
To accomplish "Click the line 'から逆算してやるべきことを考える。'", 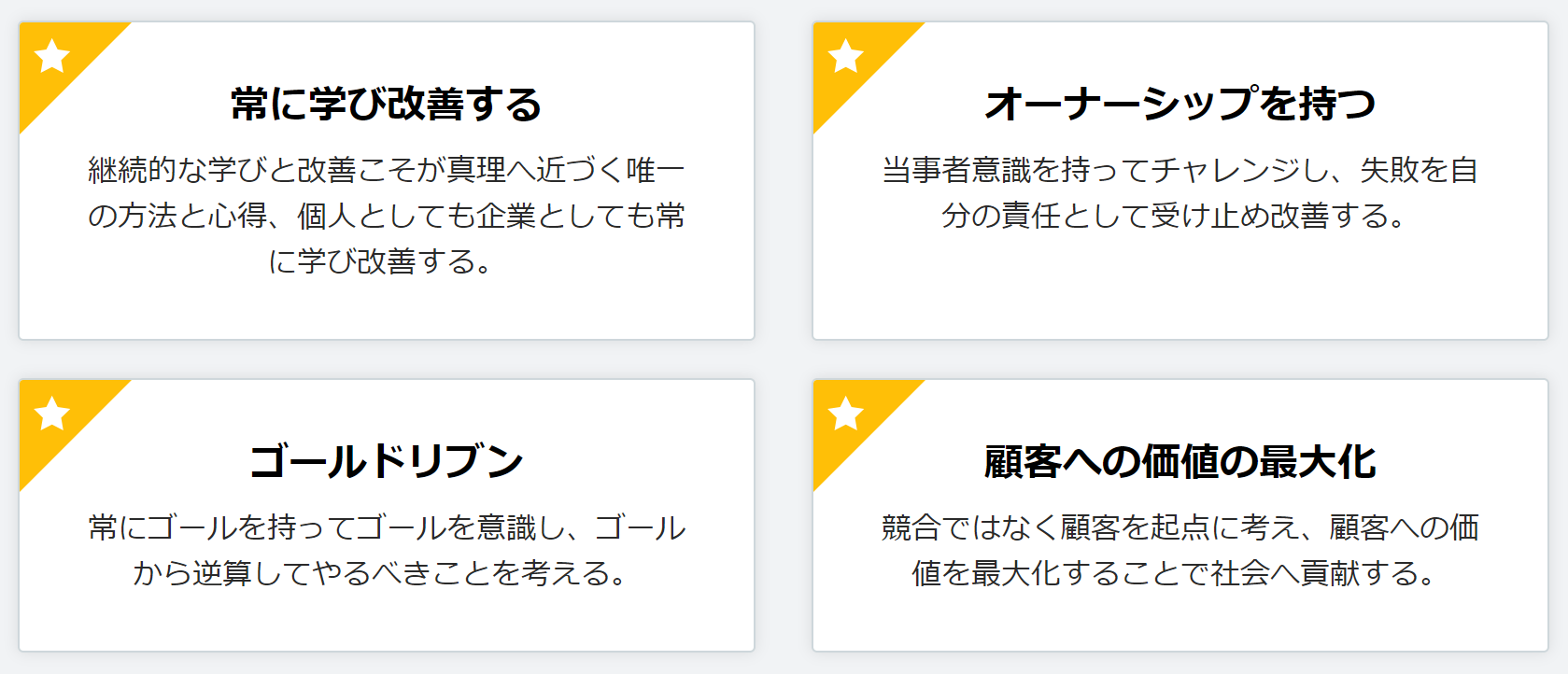I will (381, 573).
